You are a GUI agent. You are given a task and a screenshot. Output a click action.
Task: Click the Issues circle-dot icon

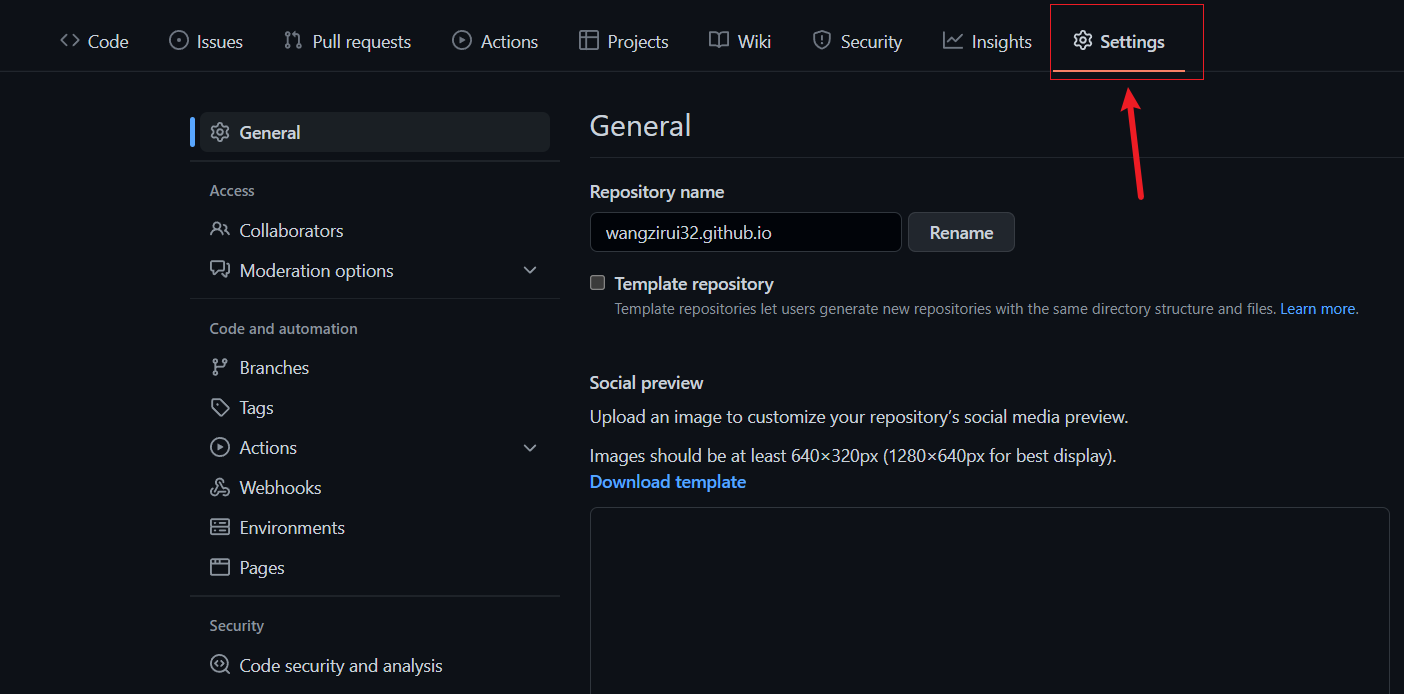coord(179,41)
